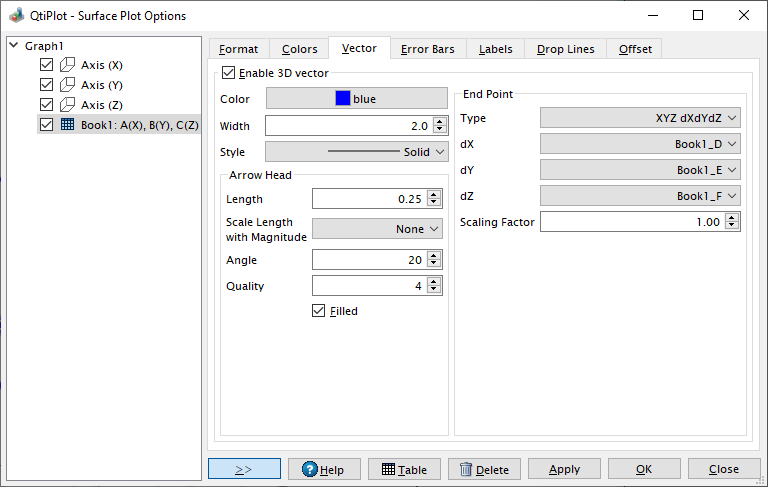
Task: Uncheck the Filled arrow head option
Action: tap(320, 311)
